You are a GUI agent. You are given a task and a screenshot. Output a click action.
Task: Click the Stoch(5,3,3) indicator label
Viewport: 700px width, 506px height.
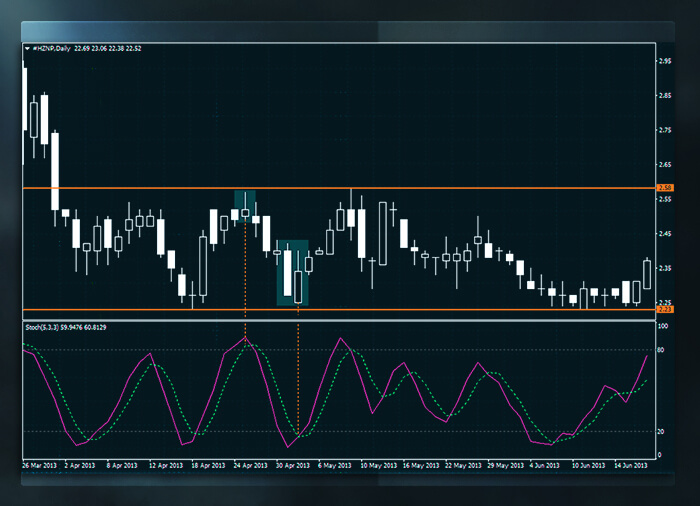coord(44,328)
